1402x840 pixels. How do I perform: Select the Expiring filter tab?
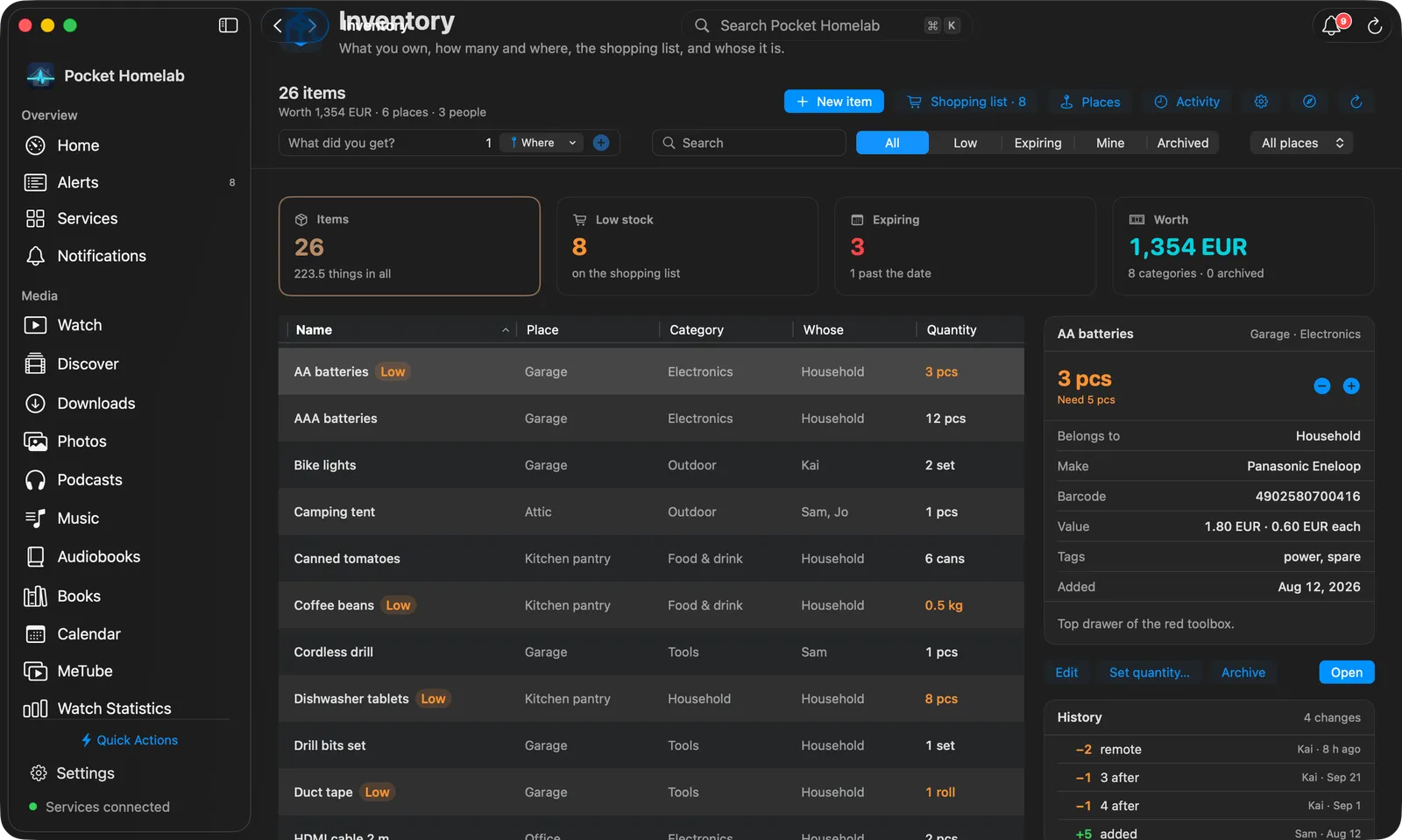[1037, 143]
